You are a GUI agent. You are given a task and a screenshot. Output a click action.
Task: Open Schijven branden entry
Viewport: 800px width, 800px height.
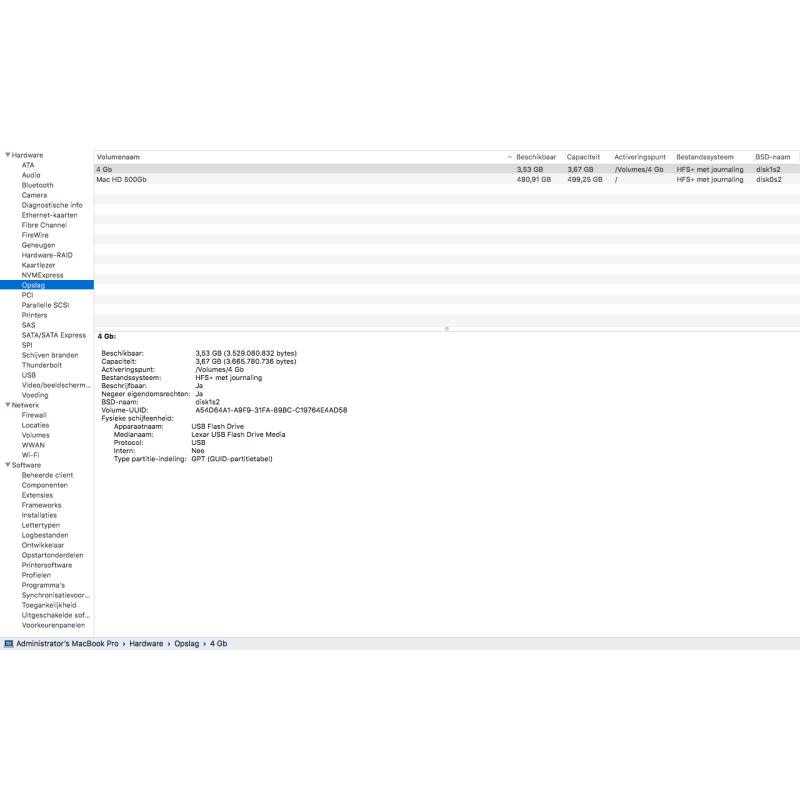tap(50, 355)
